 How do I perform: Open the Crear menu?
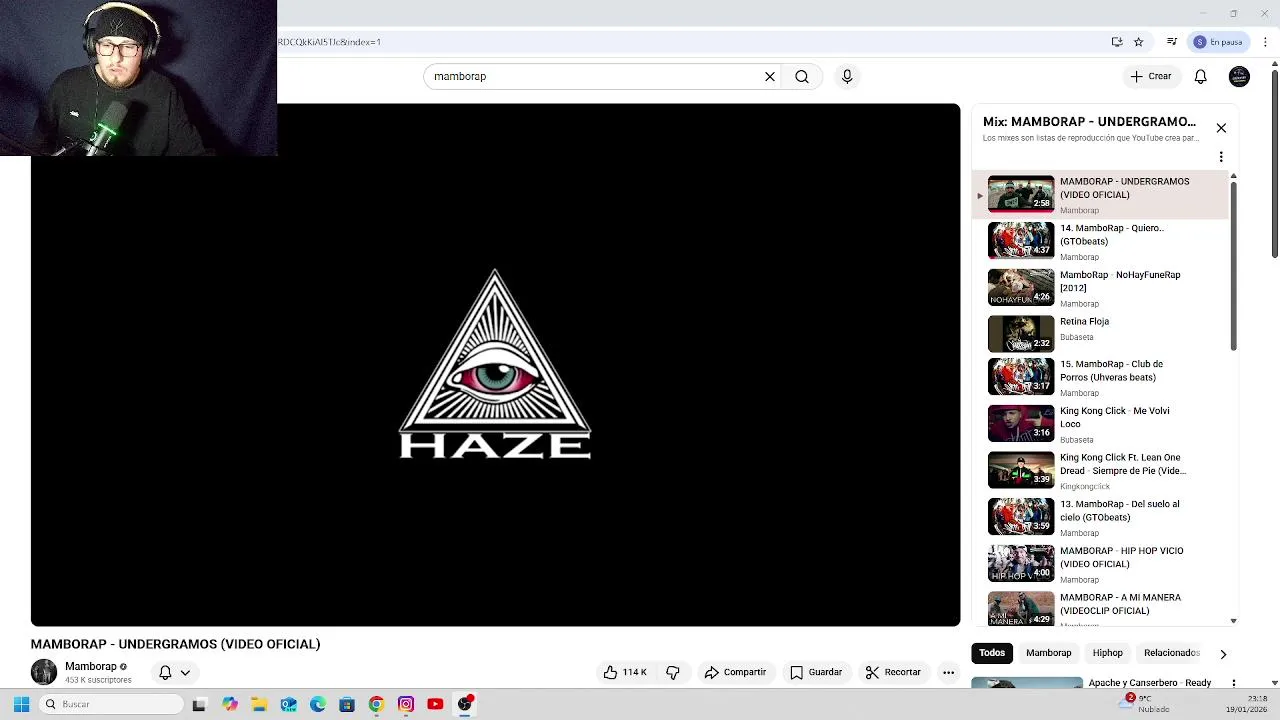coord(1150,76)
